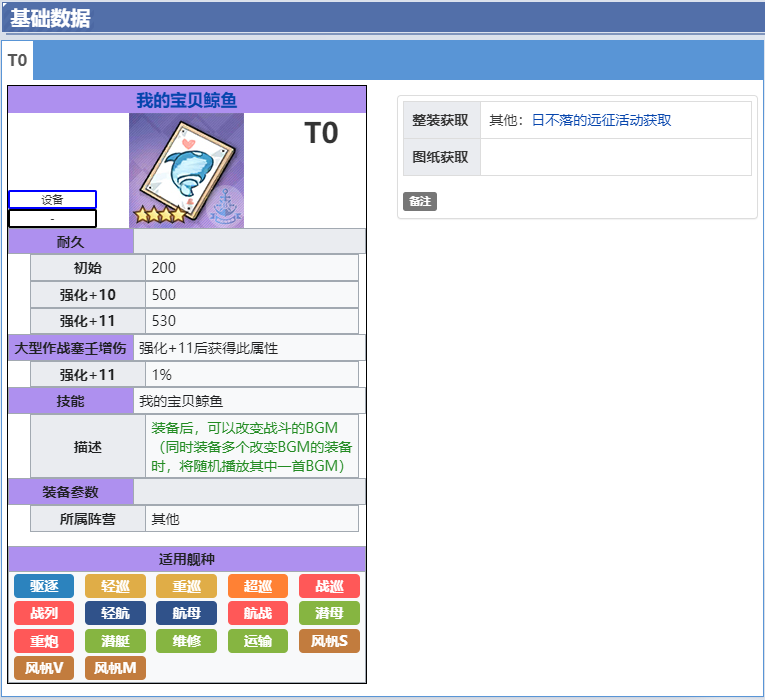Click 强化+11后获得此属性 text

(208, 348)
